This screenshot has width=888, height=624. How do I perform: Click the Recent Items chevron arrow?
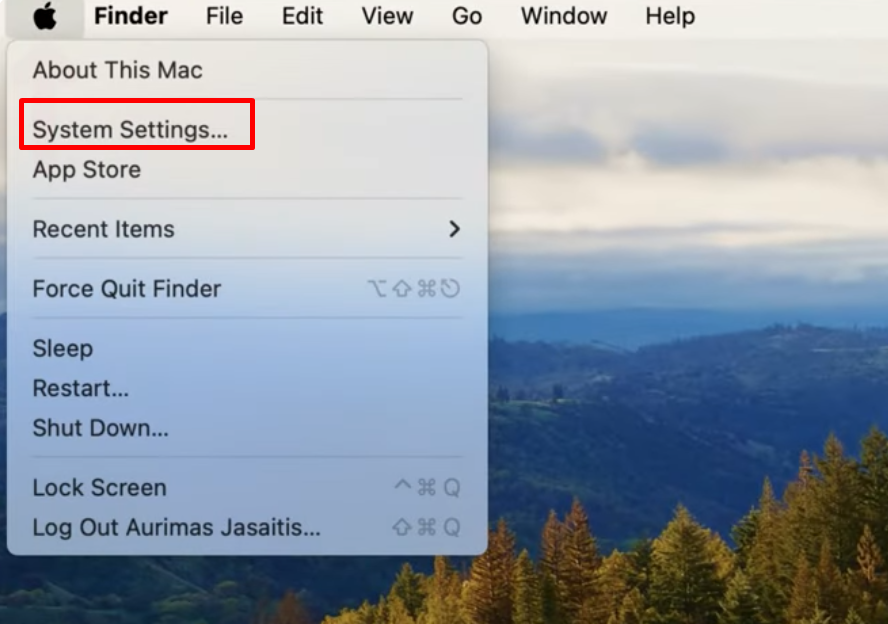point(454,229)
